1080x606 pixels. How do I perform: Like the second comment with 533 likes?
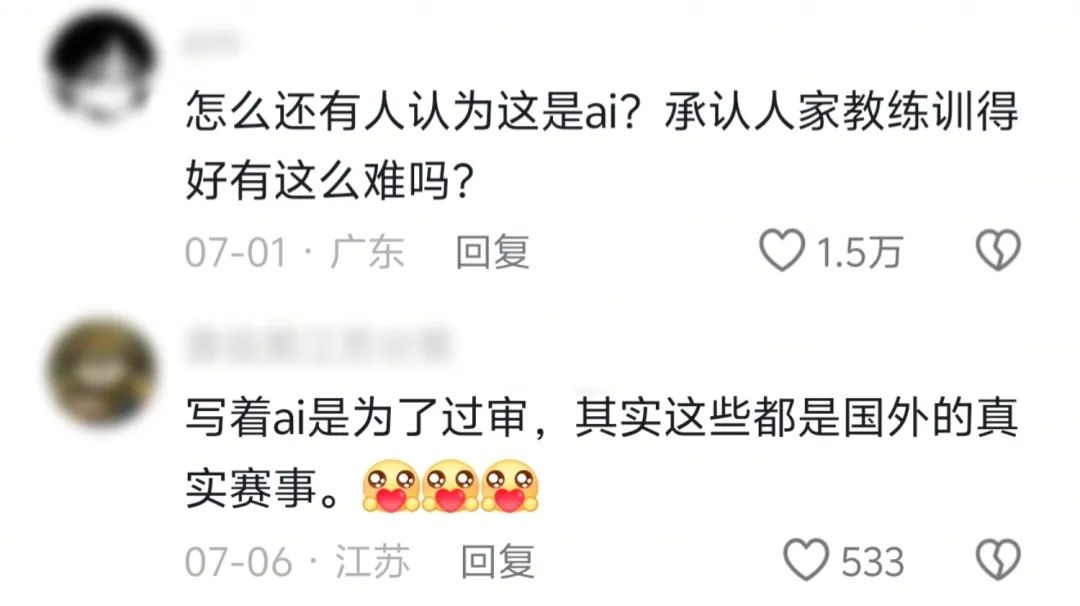point(806,560)
